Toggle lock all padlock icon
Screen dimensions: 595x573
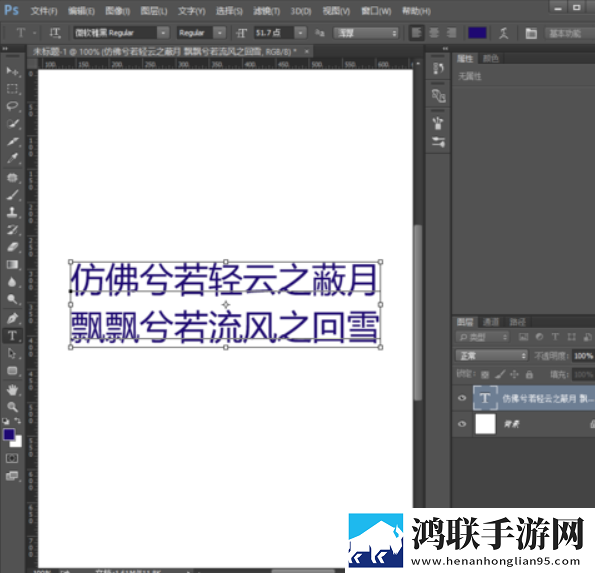click(x=529, y=375)
